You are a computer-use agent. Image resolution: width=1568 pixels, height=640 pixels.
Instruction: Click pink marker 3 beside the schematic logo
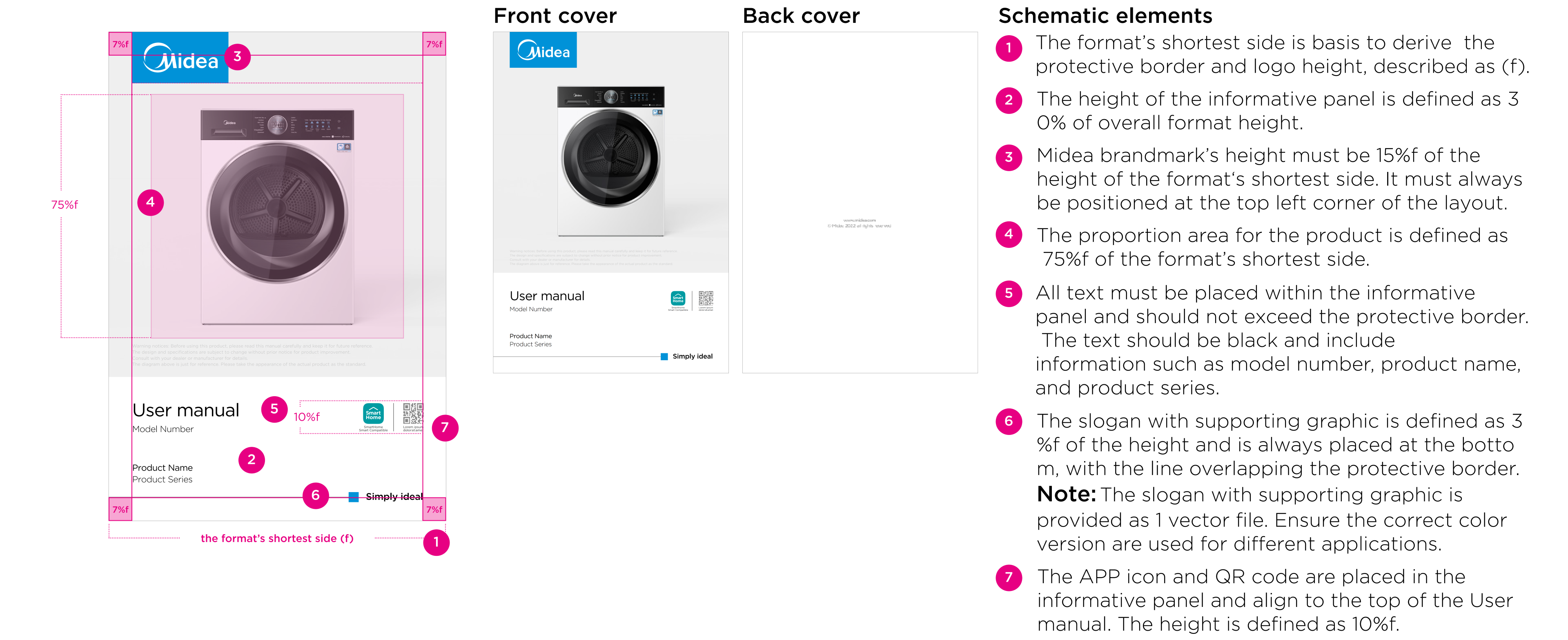click(x=237, y=57)
